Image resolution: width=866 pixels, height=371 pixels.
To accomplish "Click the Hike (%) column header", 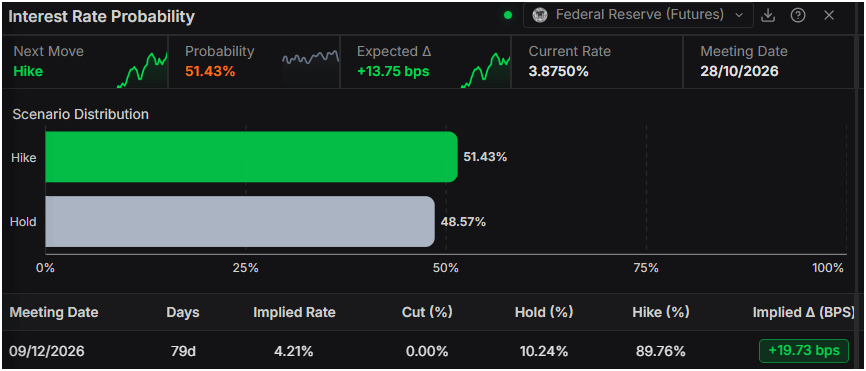I will (x=661, y=312).
